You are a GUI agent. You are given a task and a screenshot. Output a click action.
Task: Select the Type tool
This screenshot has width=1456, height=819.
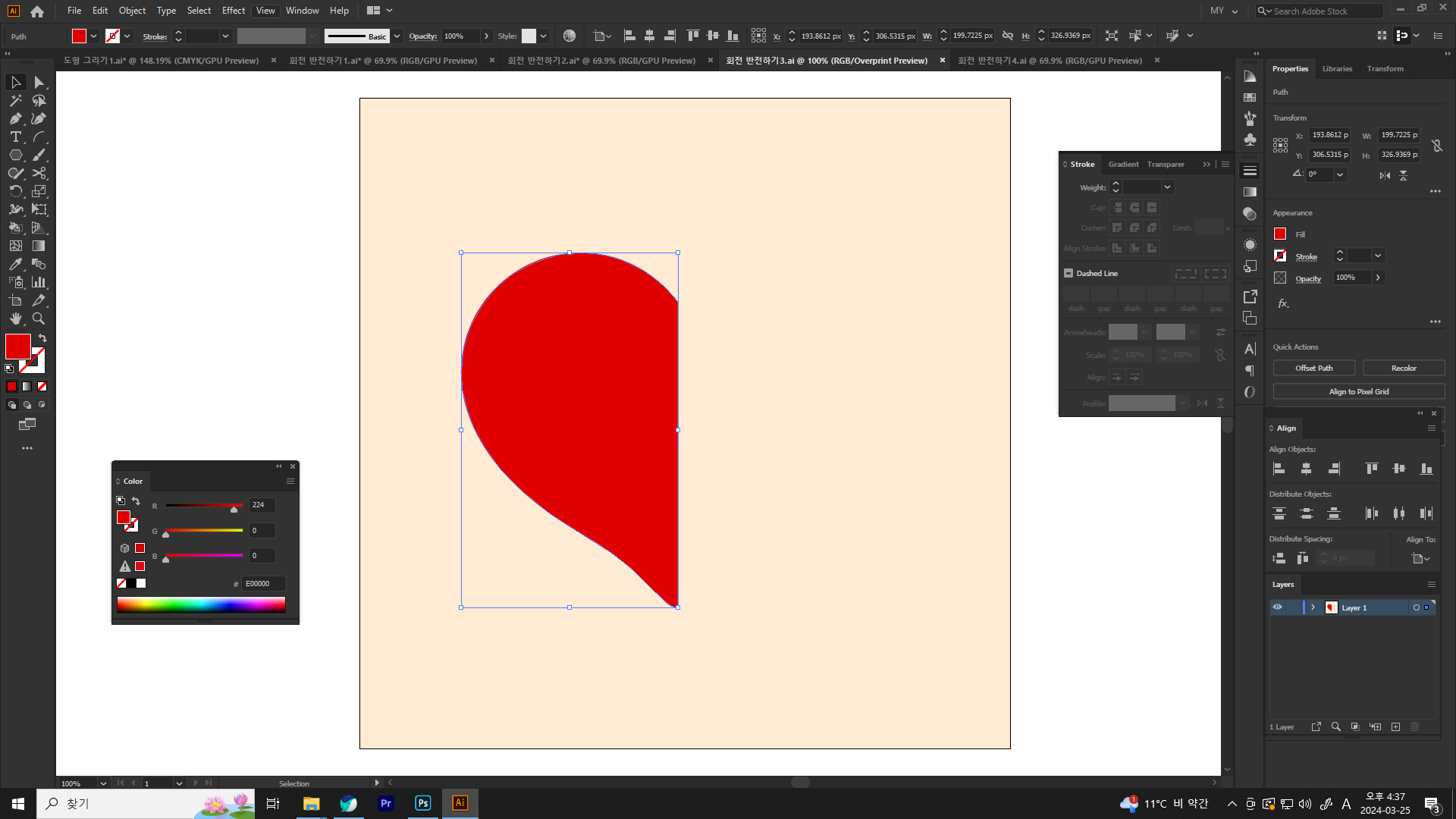click(15, 136)
